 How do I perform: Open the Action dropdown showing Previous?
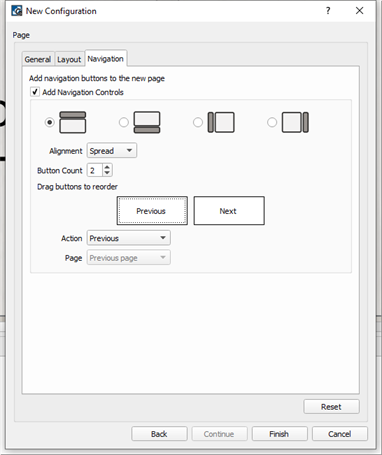coord(129,238)
